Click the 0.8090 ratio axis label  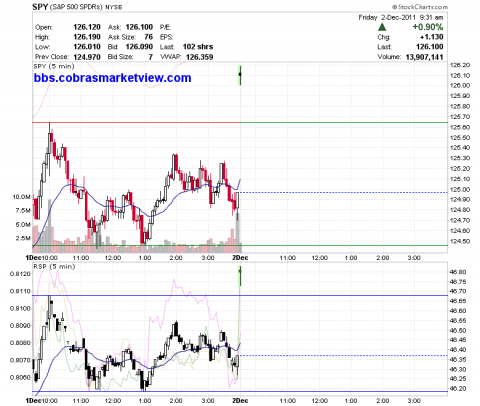click(20, 326)
